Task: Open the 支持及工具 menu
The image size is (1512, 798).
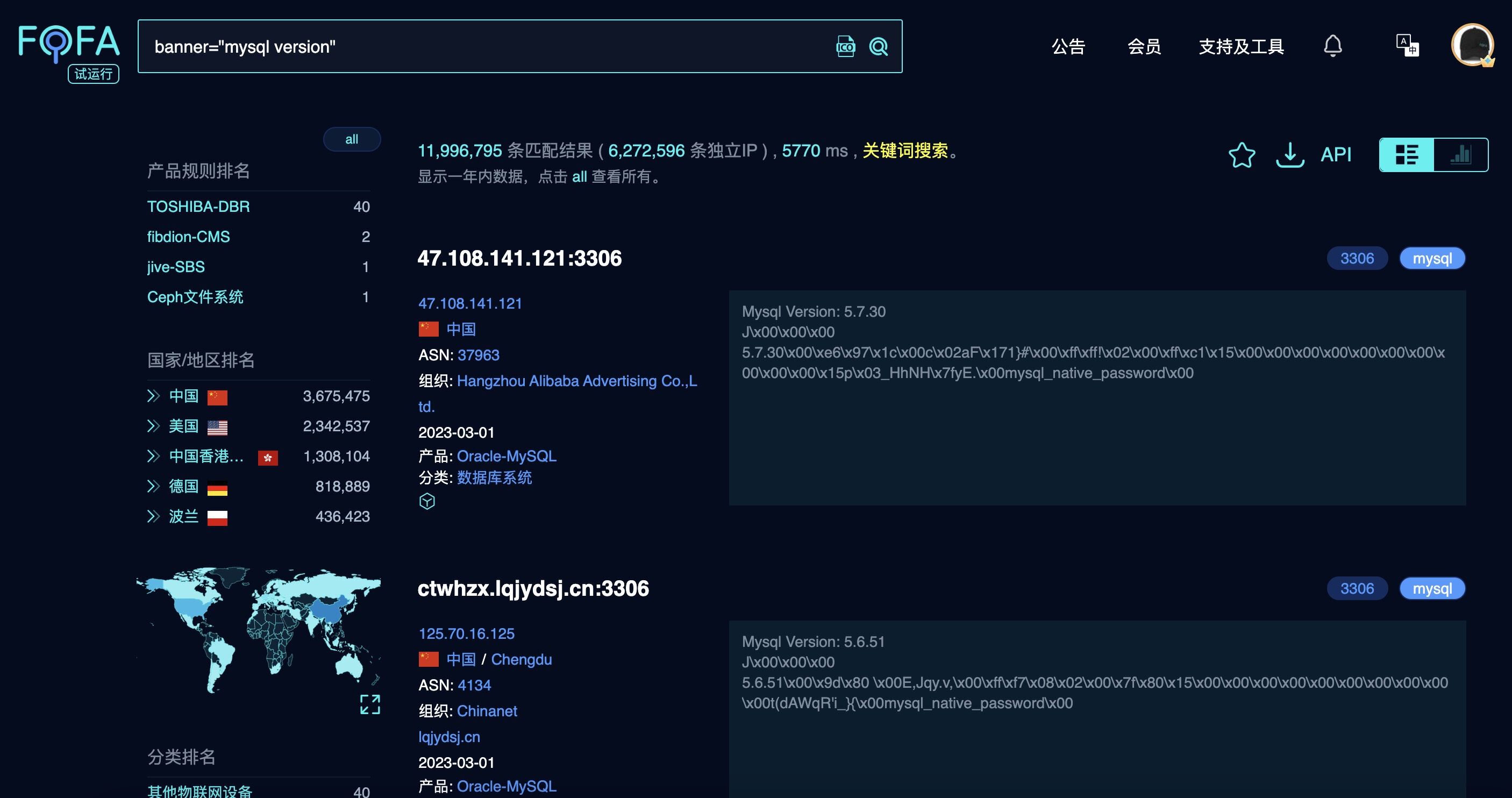Action: (x=1241, y=46)
